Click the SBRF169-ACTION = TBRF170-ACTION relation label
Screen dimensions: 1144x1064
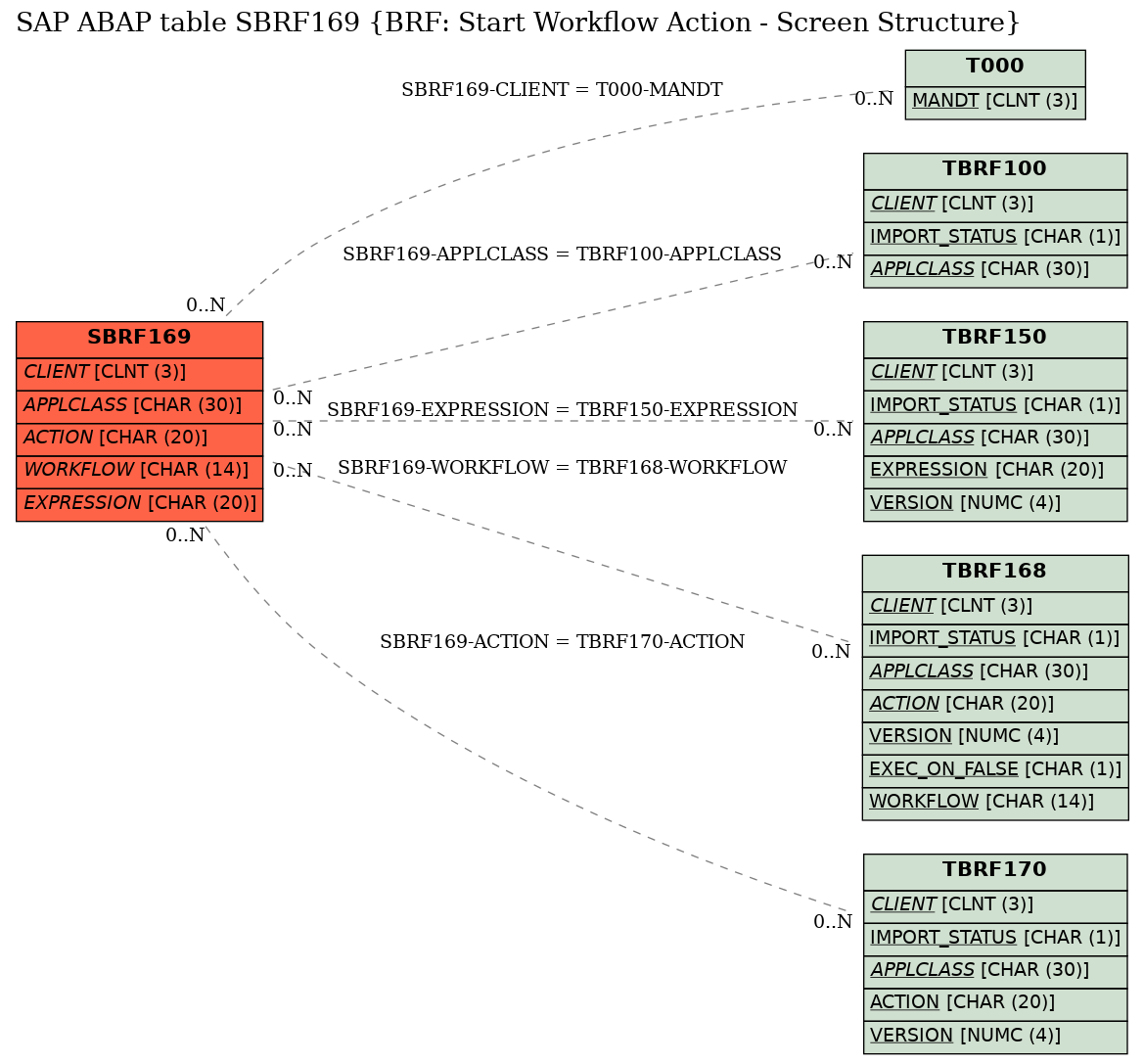pyautogui.click(x=562, y=642)
